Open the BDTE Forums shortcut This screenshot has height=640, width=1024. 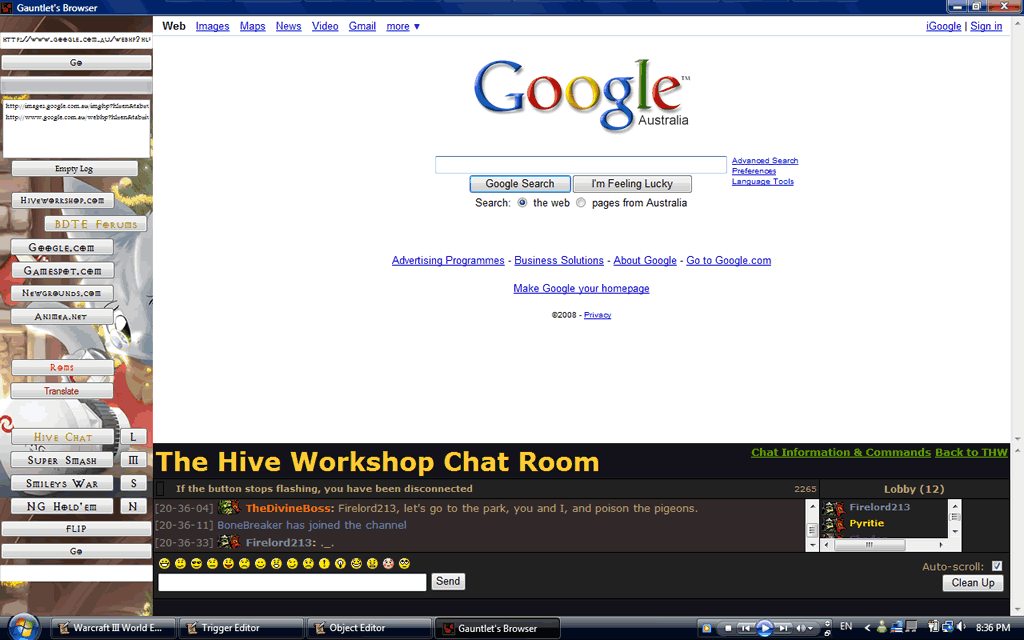tap(95, 224)
